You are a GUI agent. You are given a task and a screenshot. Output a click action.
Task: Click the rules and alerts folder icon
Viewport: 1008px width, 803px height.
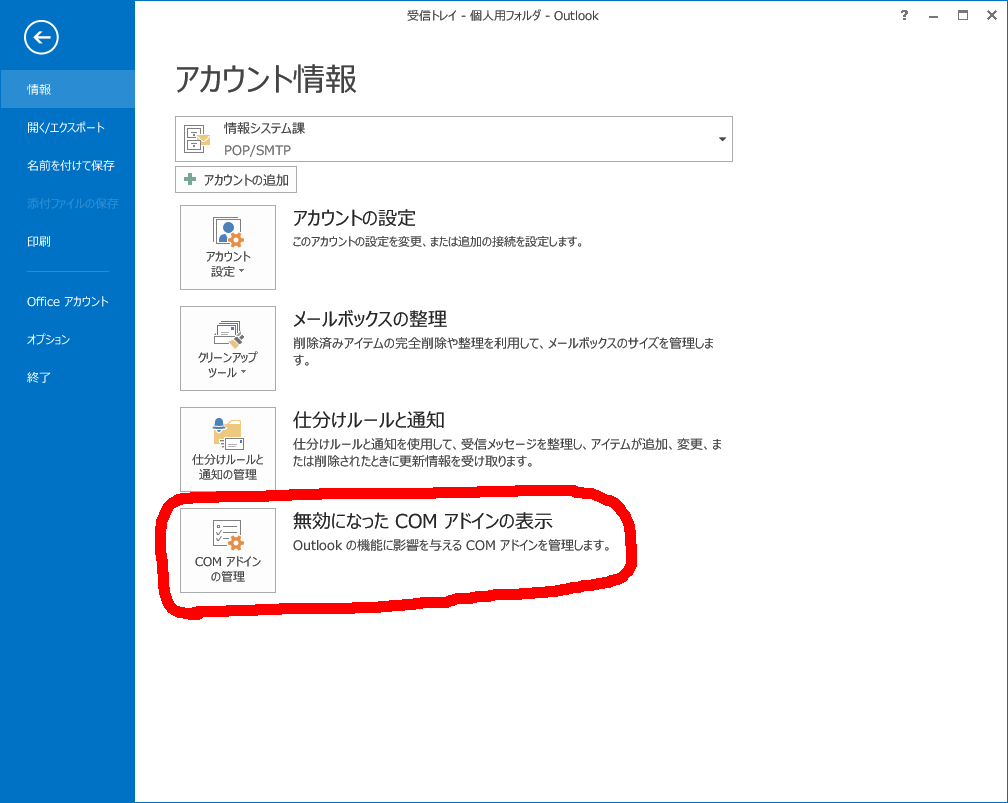[228, 434]
